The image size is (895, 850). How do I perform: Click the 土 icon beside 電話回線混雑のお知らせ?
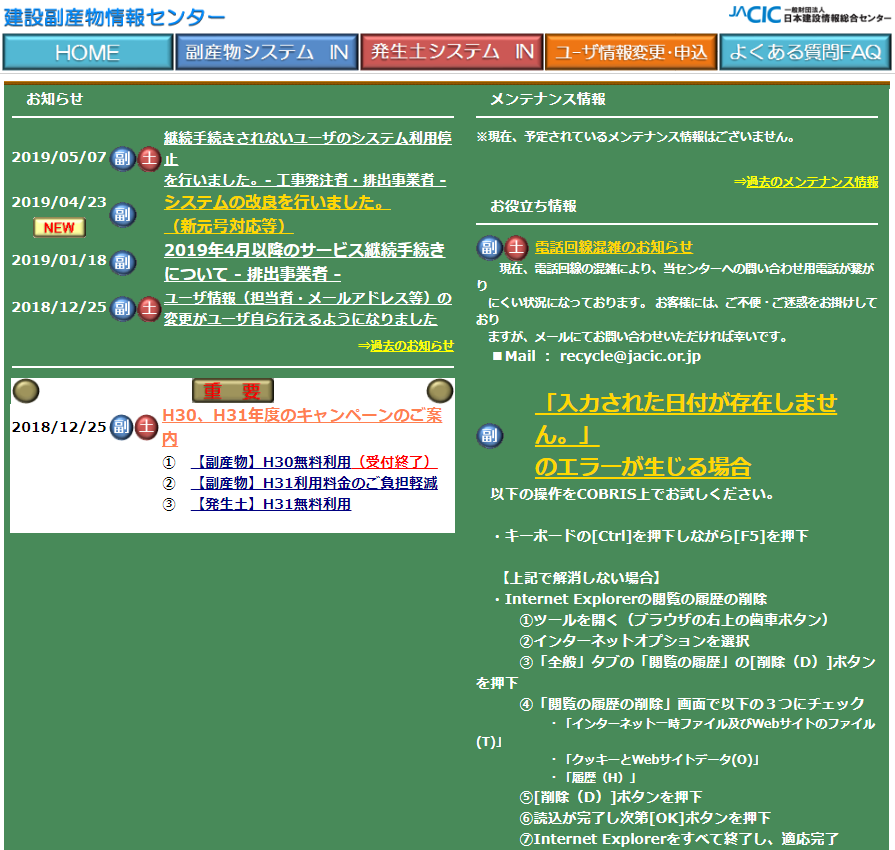517,247
